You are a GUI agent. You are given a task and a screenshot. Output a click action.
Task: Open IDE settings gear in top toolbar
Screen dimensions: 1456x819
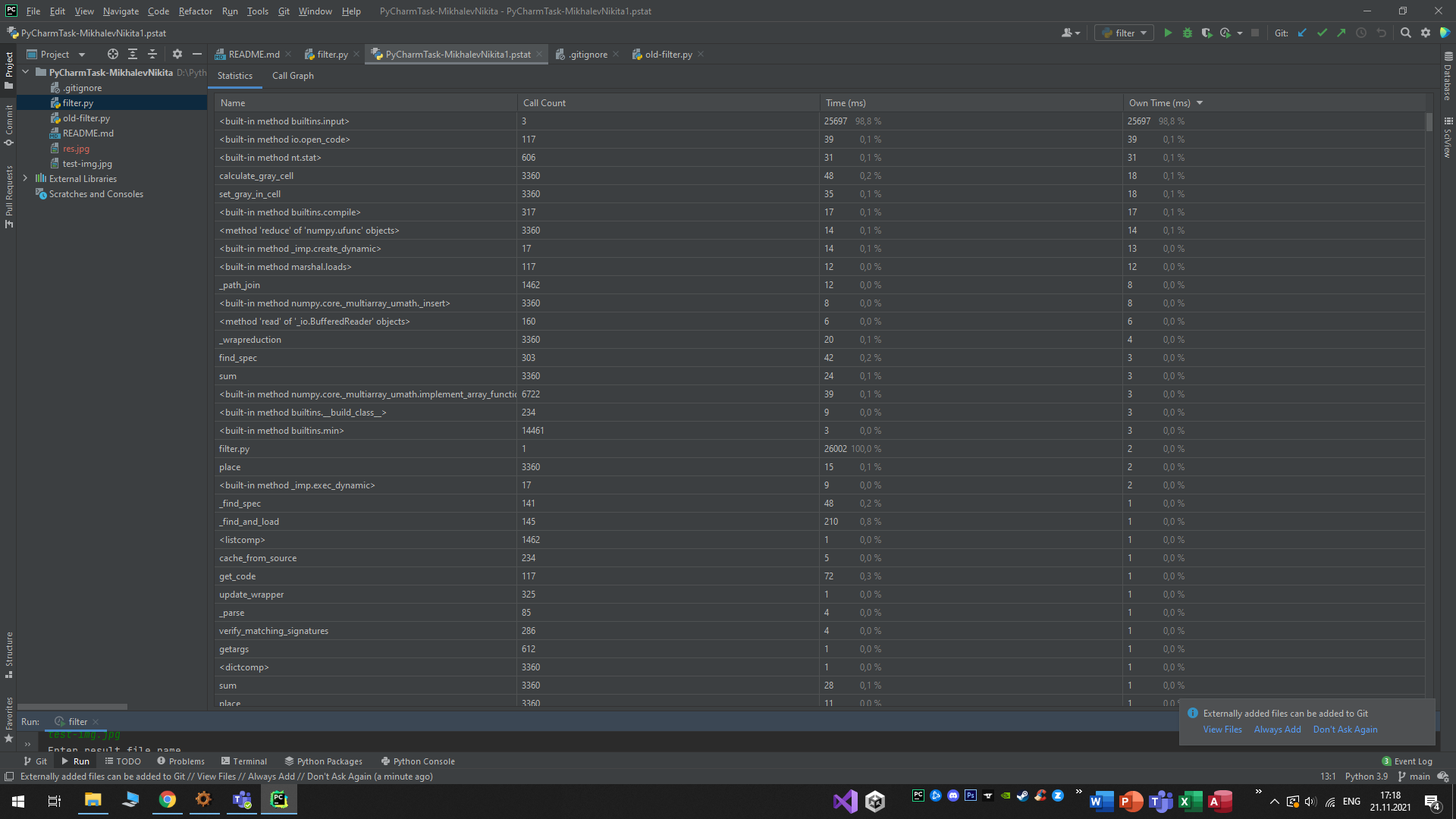[x=1426, y=33]
